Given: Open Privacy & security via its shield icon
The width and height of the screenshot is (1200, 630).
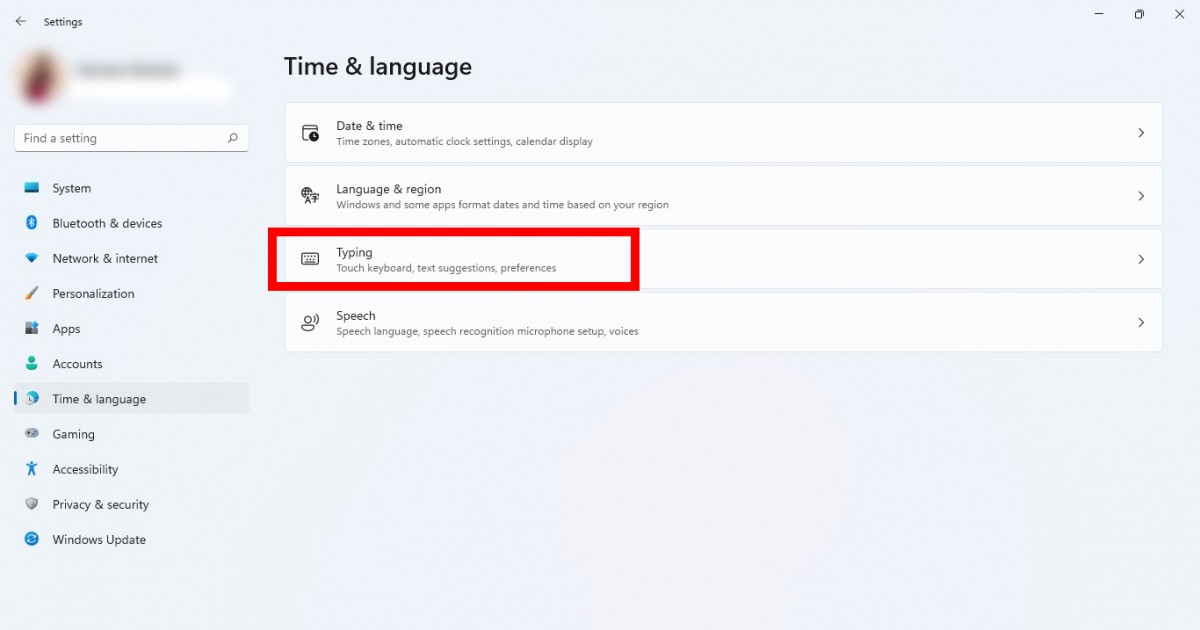Looking at the screenshot, I should click(32, 504).
